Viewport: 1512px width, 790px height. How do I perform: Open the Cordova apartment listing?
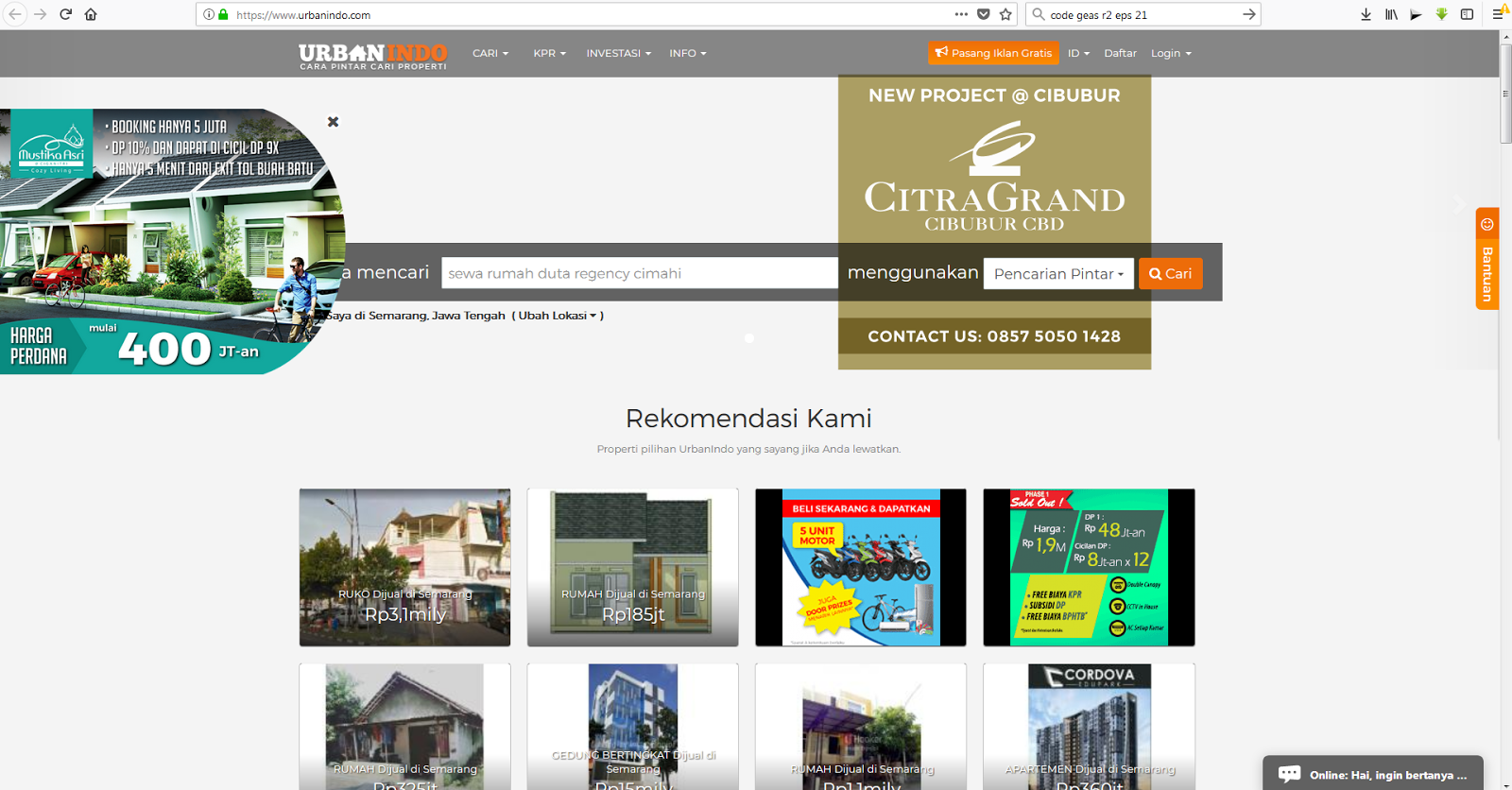pos(1089,726)
